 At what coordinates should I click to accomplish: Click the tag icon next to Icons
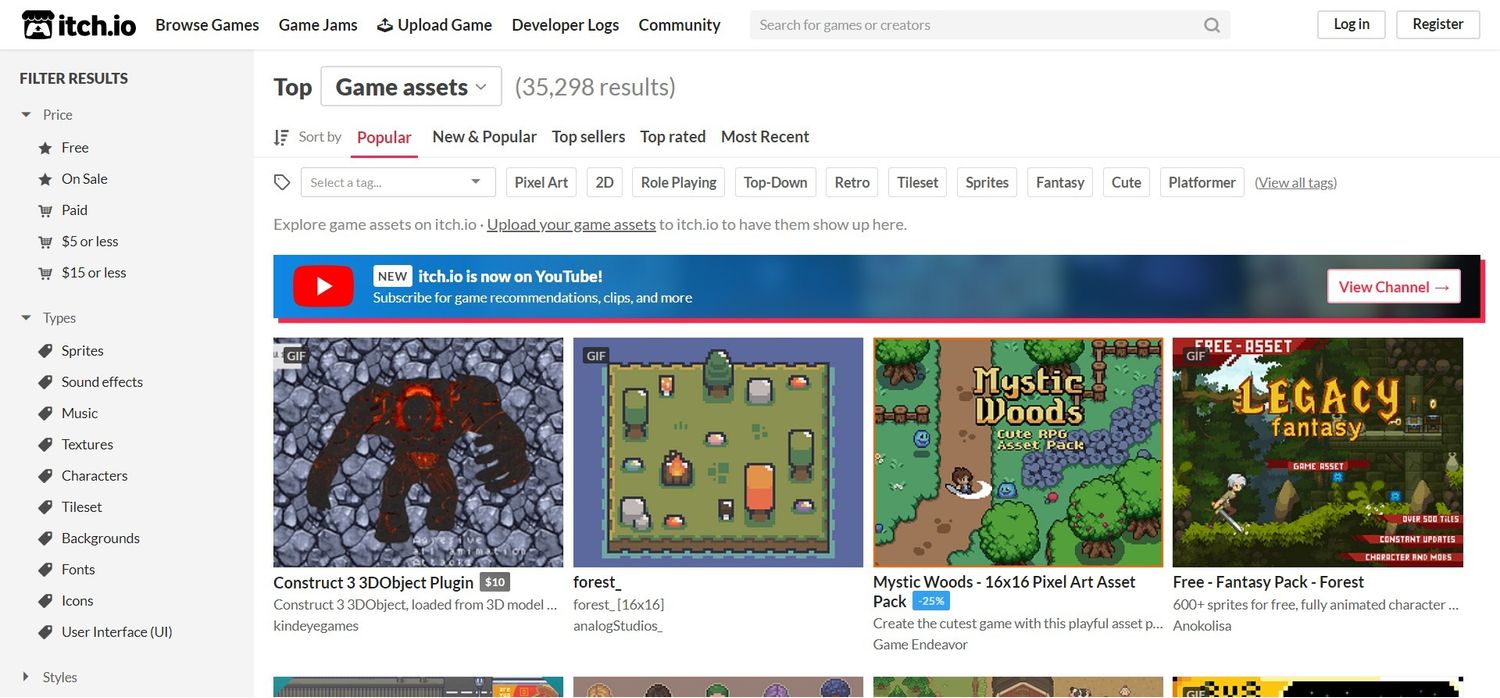tap(45, 601)
